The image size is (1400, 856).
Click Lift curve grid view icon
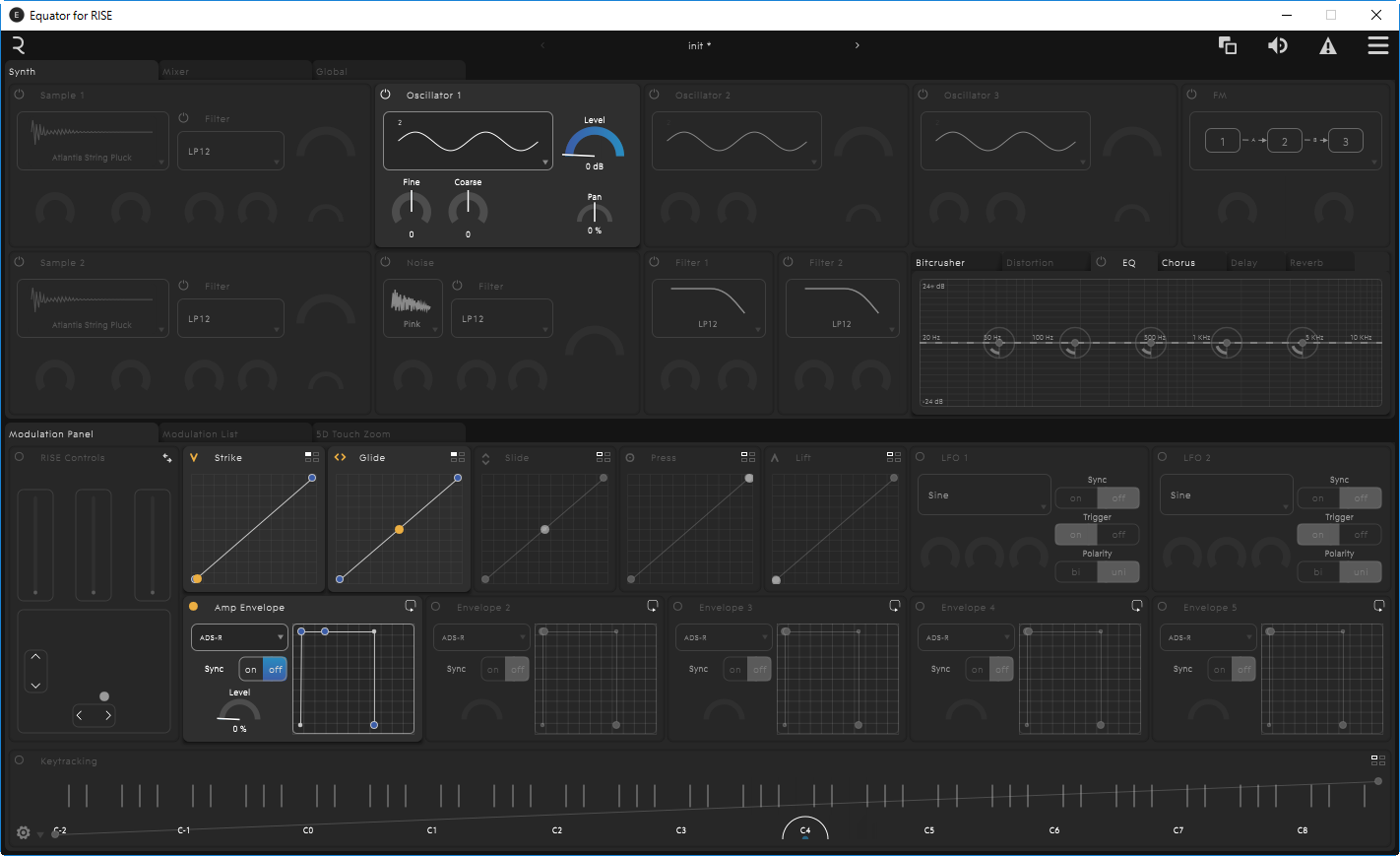(894, 457)
